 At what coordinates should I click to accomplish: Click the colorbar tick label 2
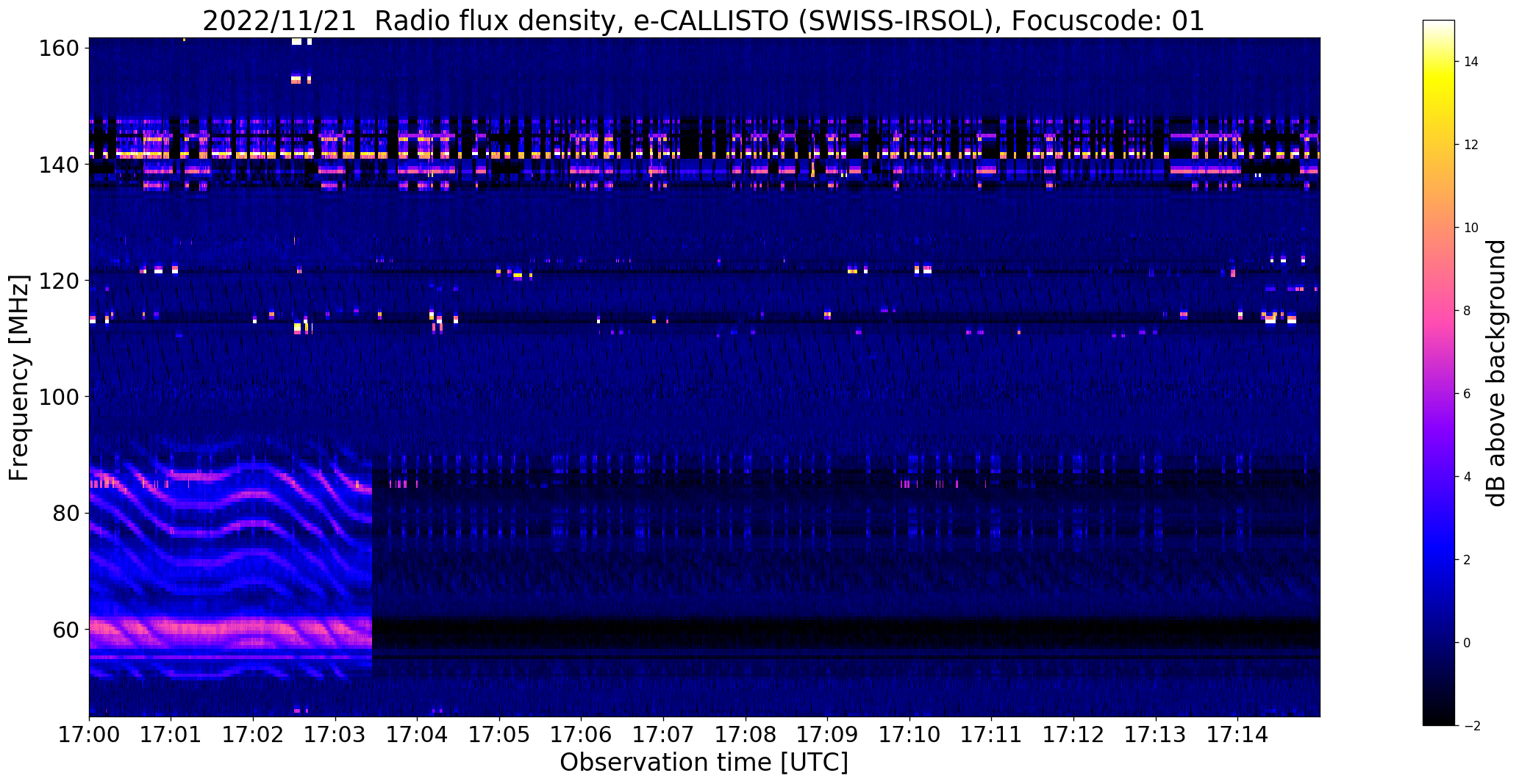tap(1468, 560)
